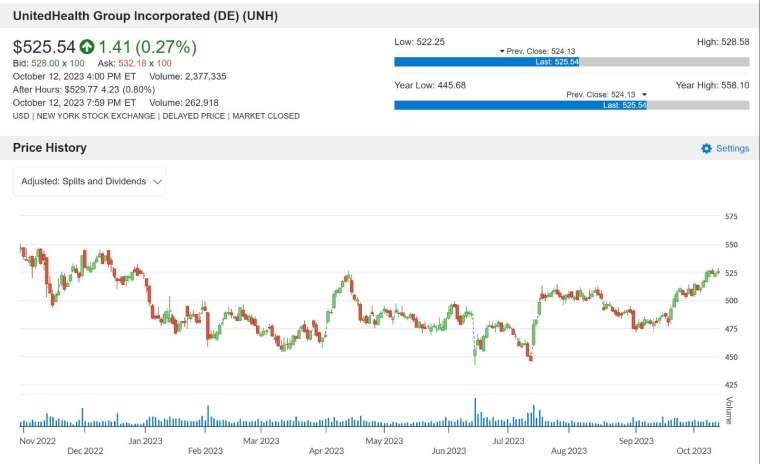Click the DELAYED PRICE text
The image size is (760, 464).
[193, 116]
